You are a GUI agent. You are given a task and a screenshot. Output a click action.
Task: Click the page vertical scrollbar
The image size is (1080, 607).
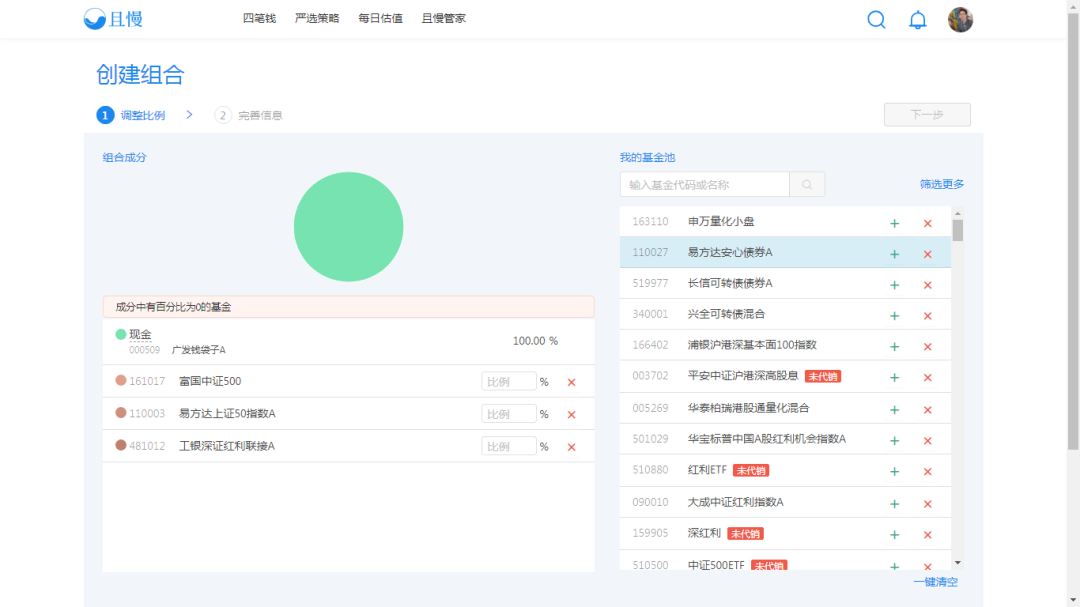1073,231
